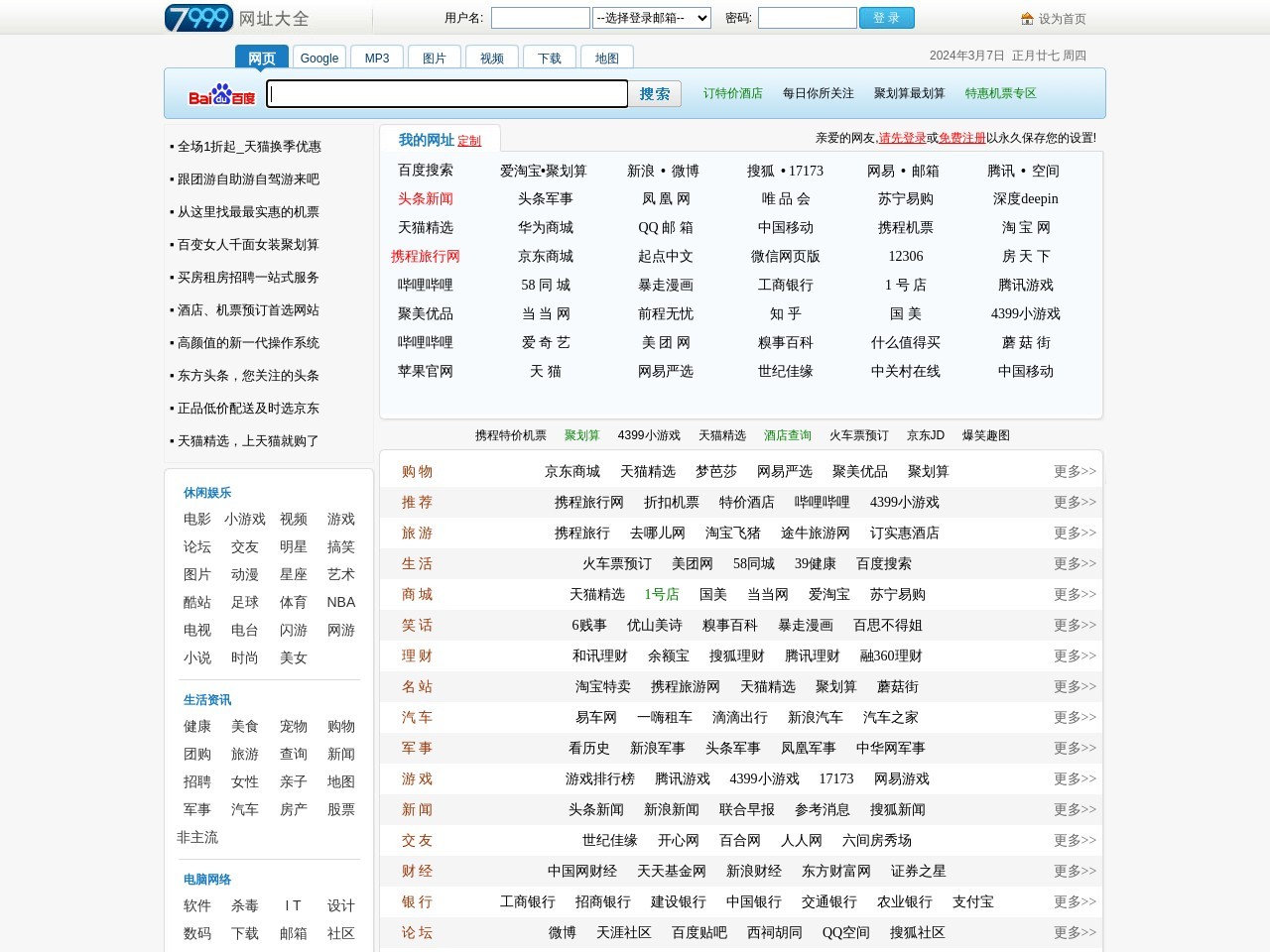Click the home icon for 设为首页
This screenshot has width=1270, height=952.
(x=1027, y=19)
